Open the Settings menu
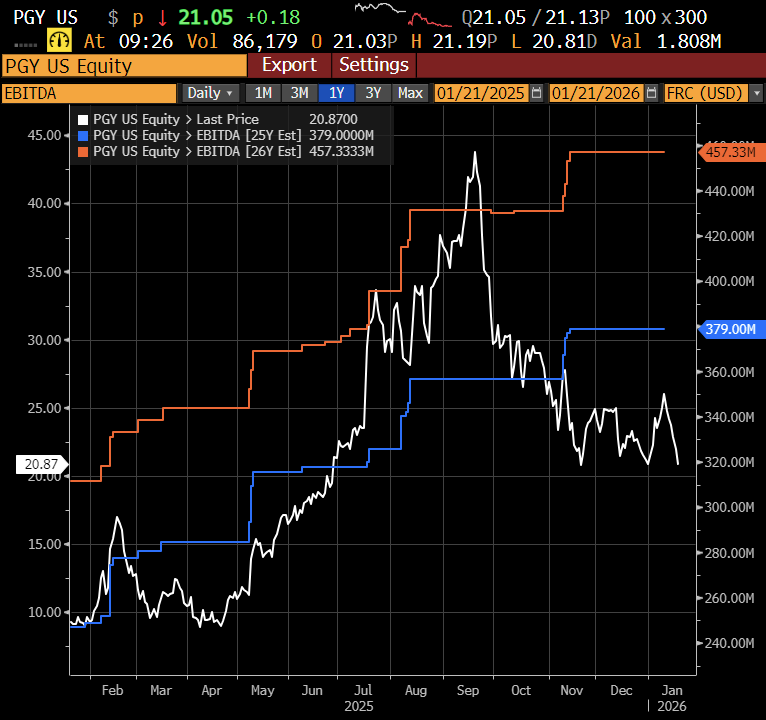The image size is (766, 720). tap(374, 65)
